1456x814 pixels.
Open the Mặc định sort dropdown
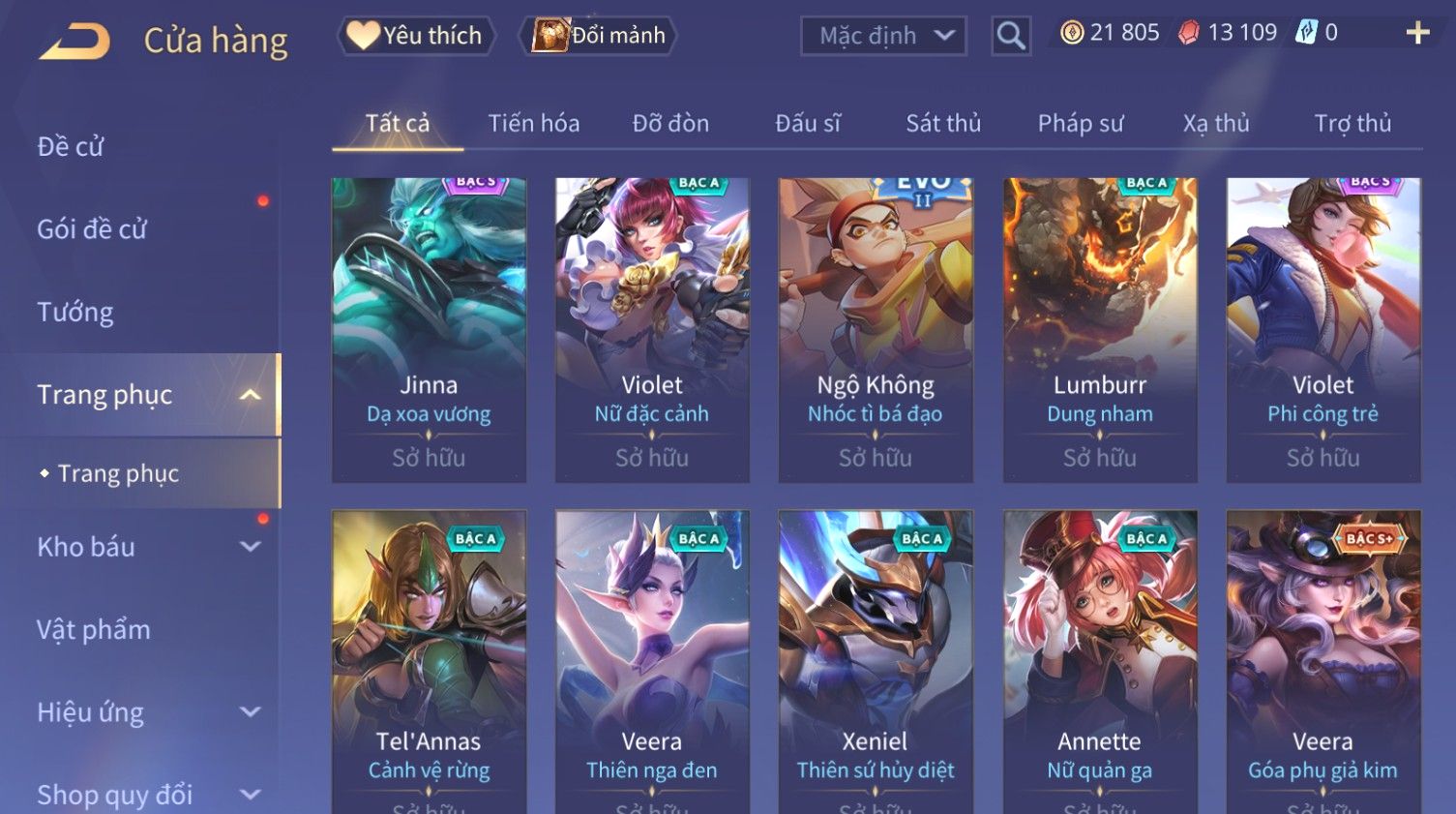coord(883,36)
